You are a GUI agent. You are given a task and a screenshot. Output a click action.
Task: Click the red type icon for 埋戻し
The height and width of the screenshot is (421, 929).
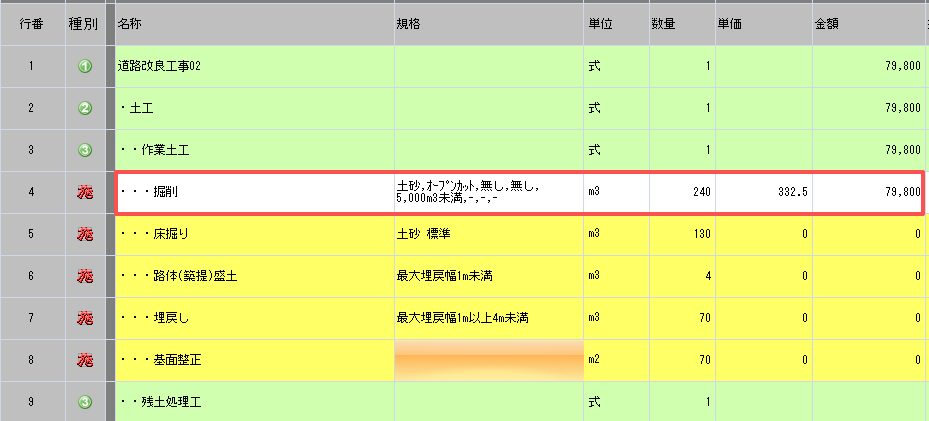click(x=85, y=318)
